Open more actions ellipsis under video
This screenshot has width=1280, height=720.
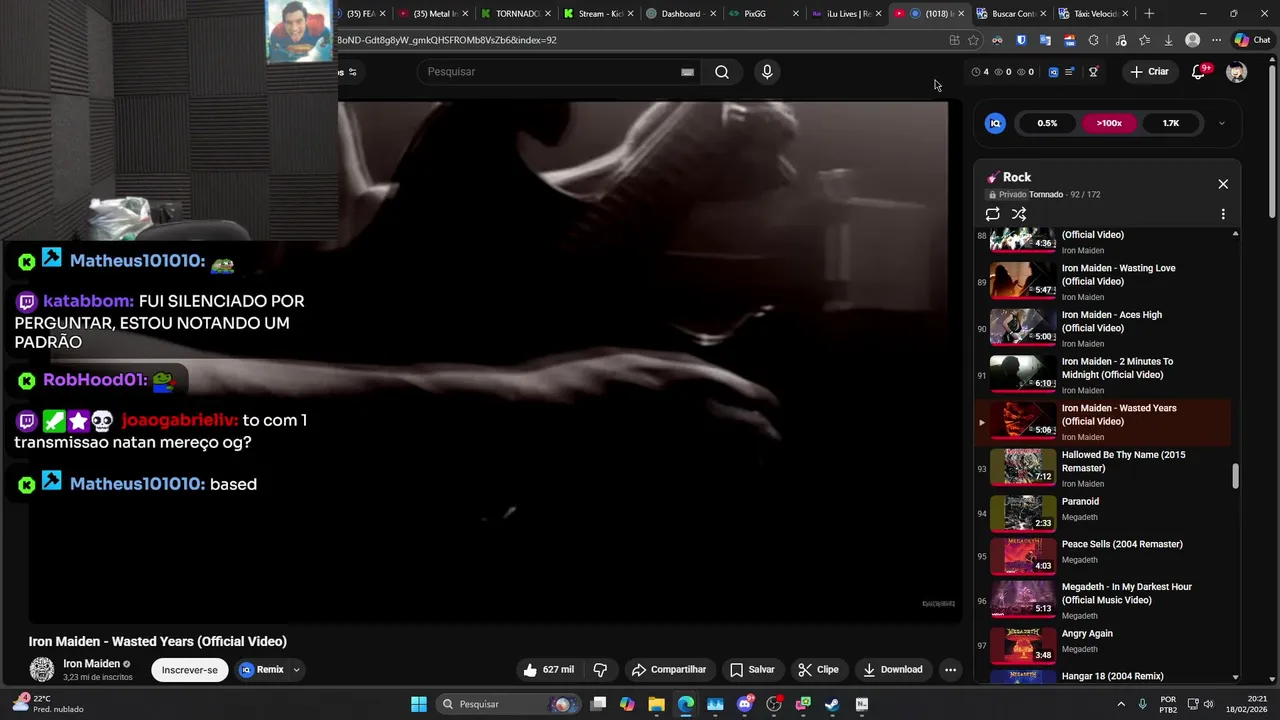coord(950,670)
